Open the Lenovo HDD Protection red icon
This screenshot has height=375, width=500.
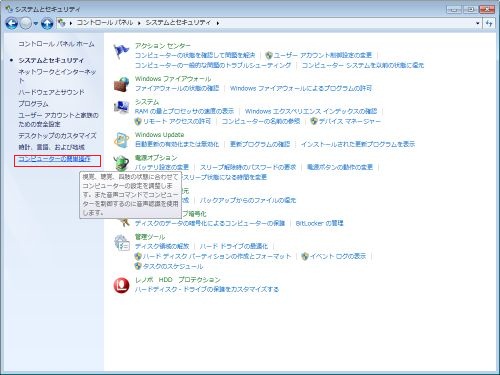[x=121, y=285]
